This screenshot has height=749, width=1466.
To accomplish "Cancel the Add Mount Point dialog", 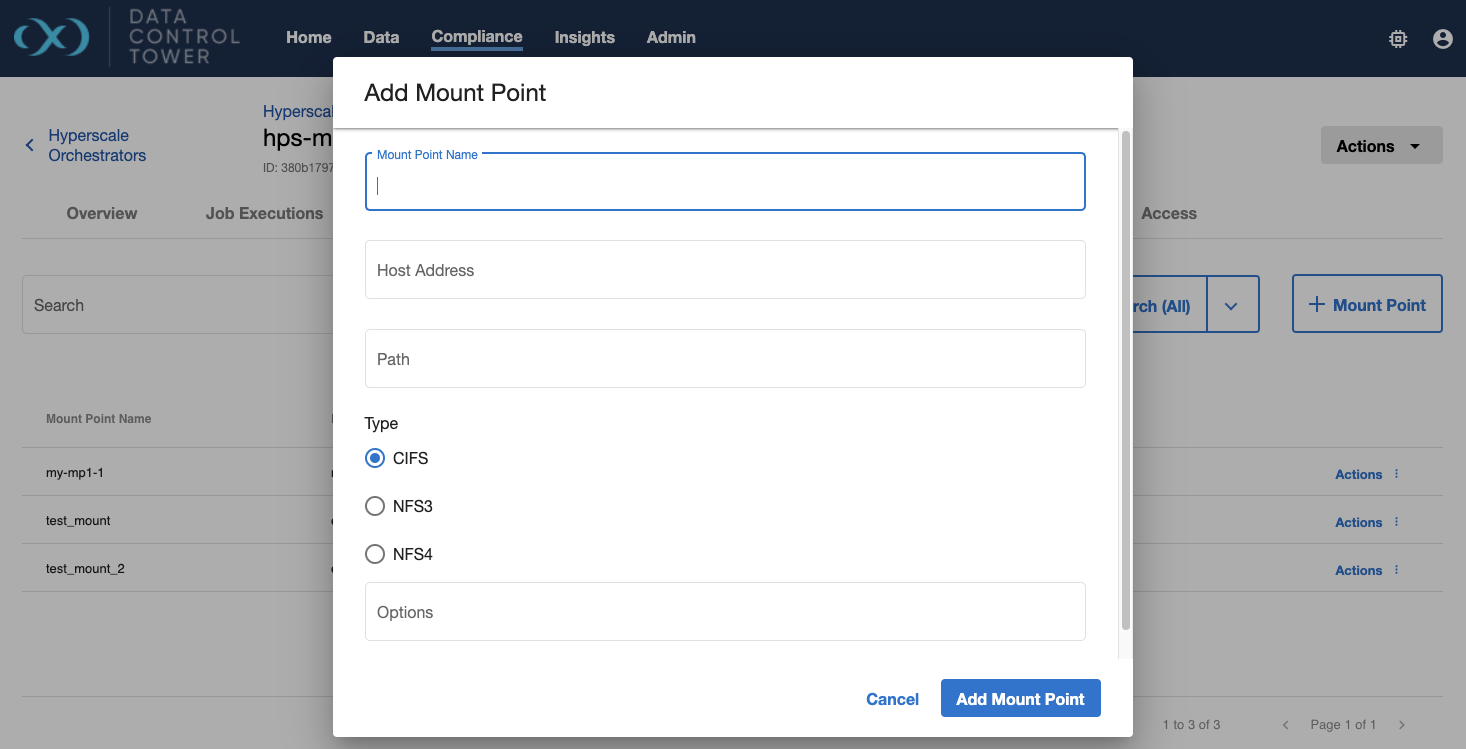I will pyautogui.click(x=892, y=699).
